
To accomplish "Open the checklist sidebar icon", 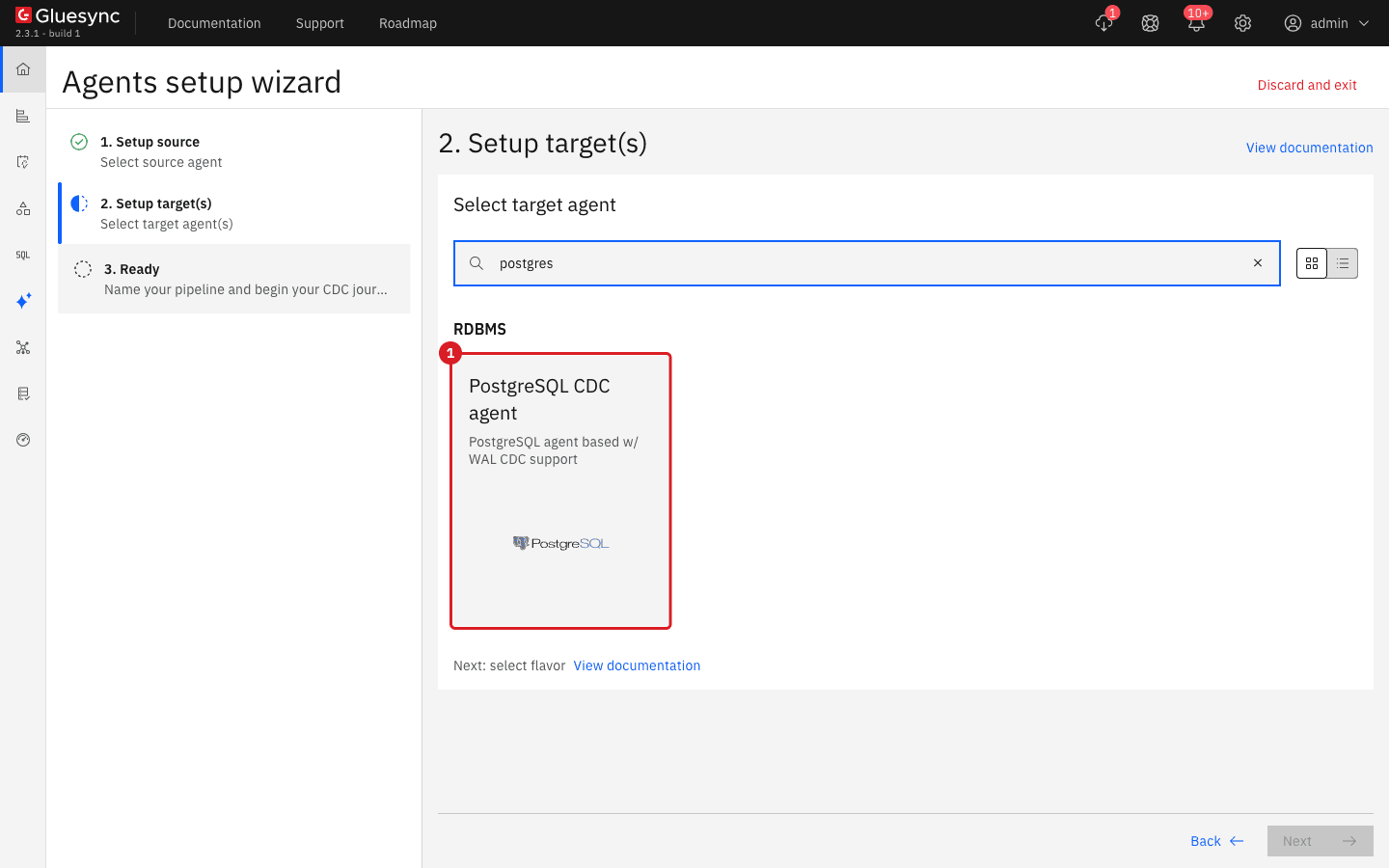I will pyautogui.click(x=23, y=162).
